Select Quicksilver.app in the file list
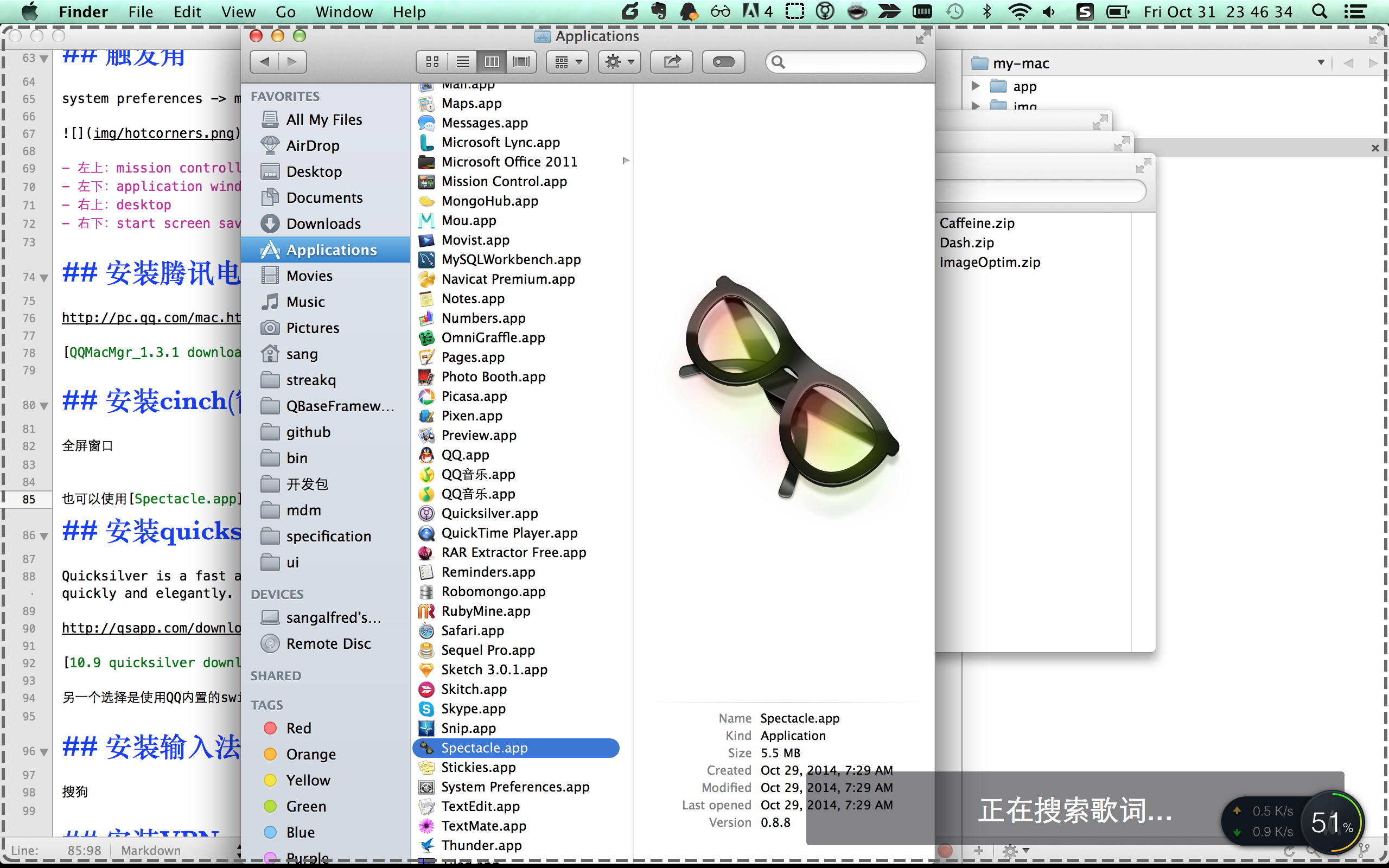 pos(489,513)
